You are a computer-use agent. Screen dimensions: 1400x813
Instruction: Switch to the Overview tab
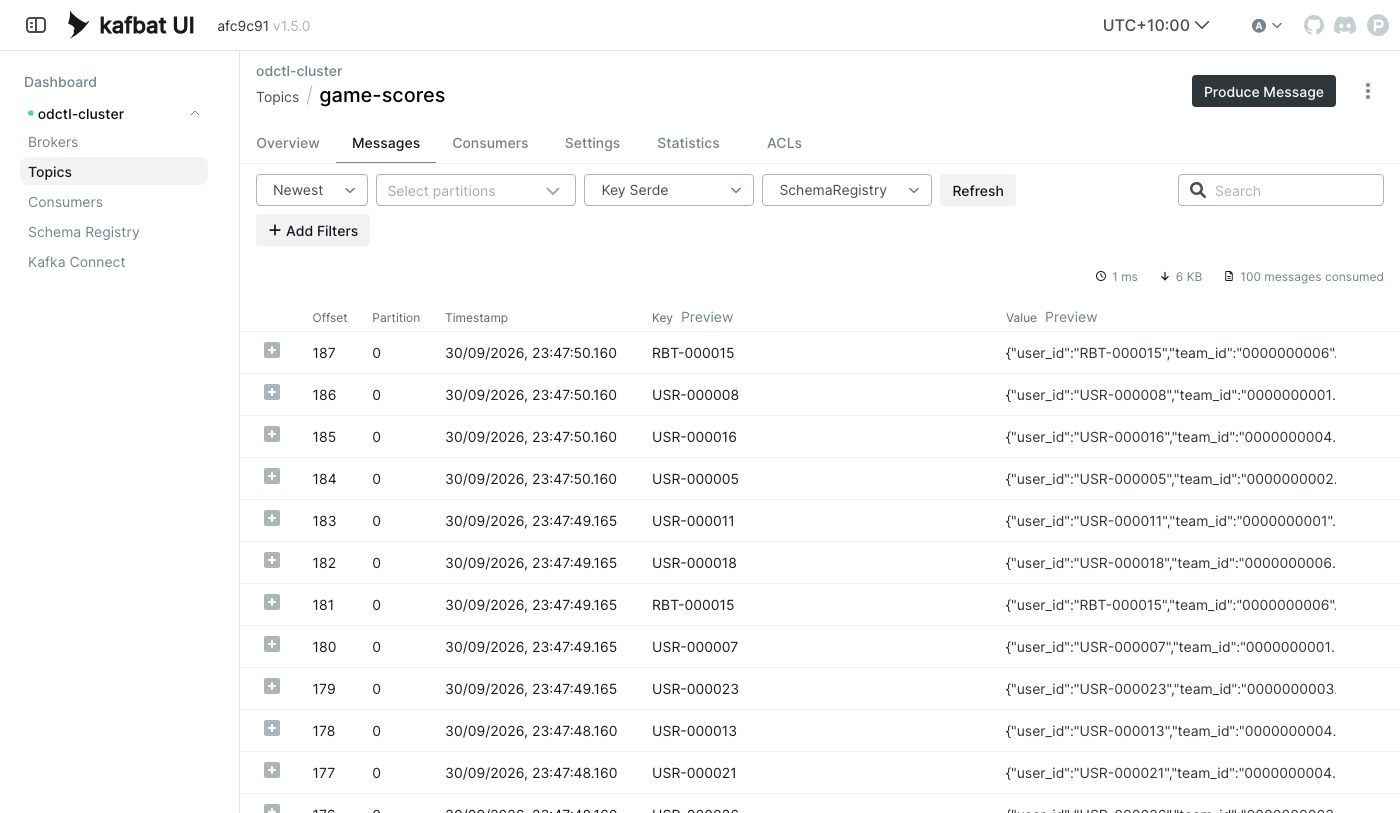[x=288, y=143]
